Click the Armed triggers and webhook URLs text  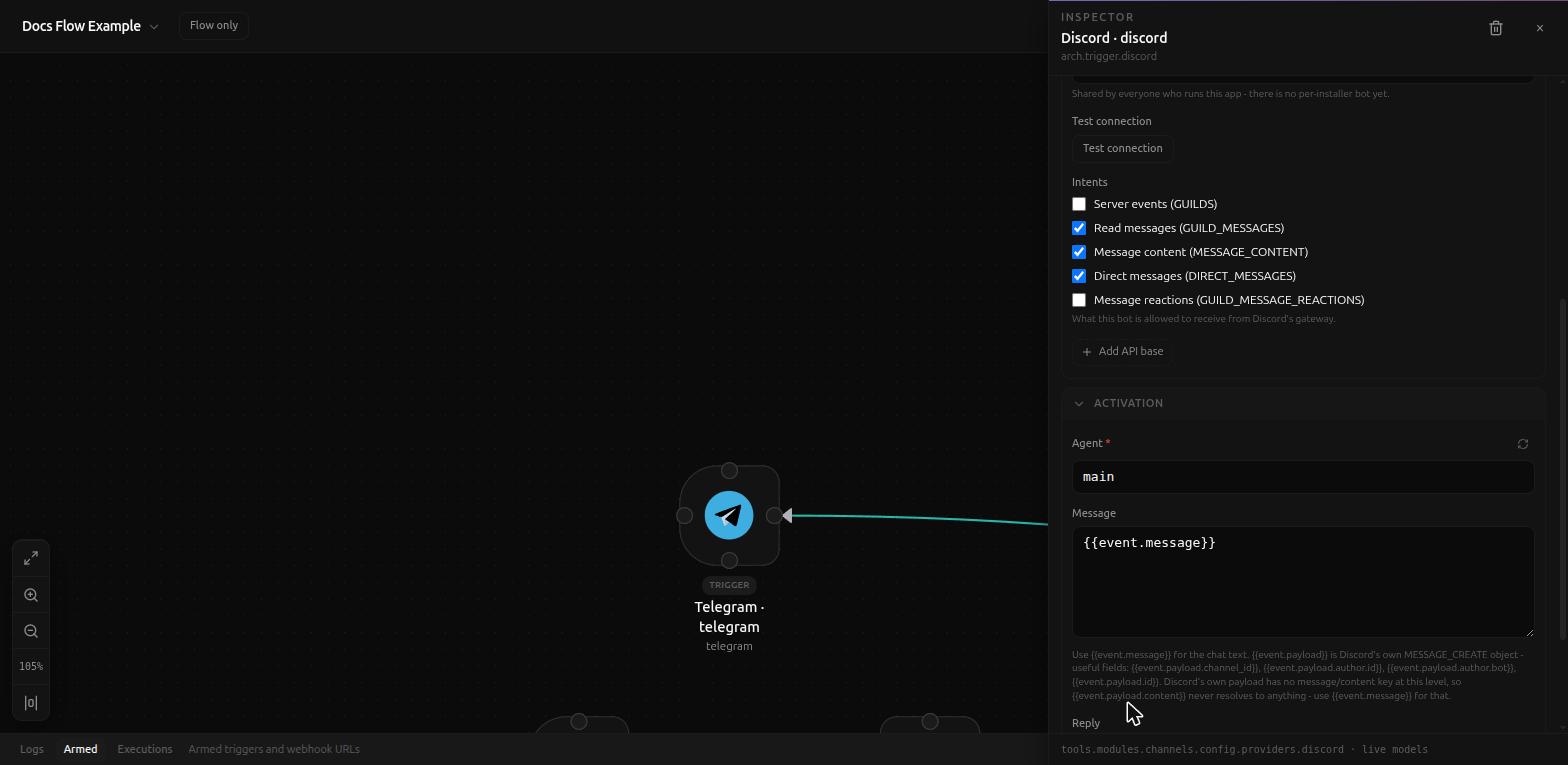point(274,749)
